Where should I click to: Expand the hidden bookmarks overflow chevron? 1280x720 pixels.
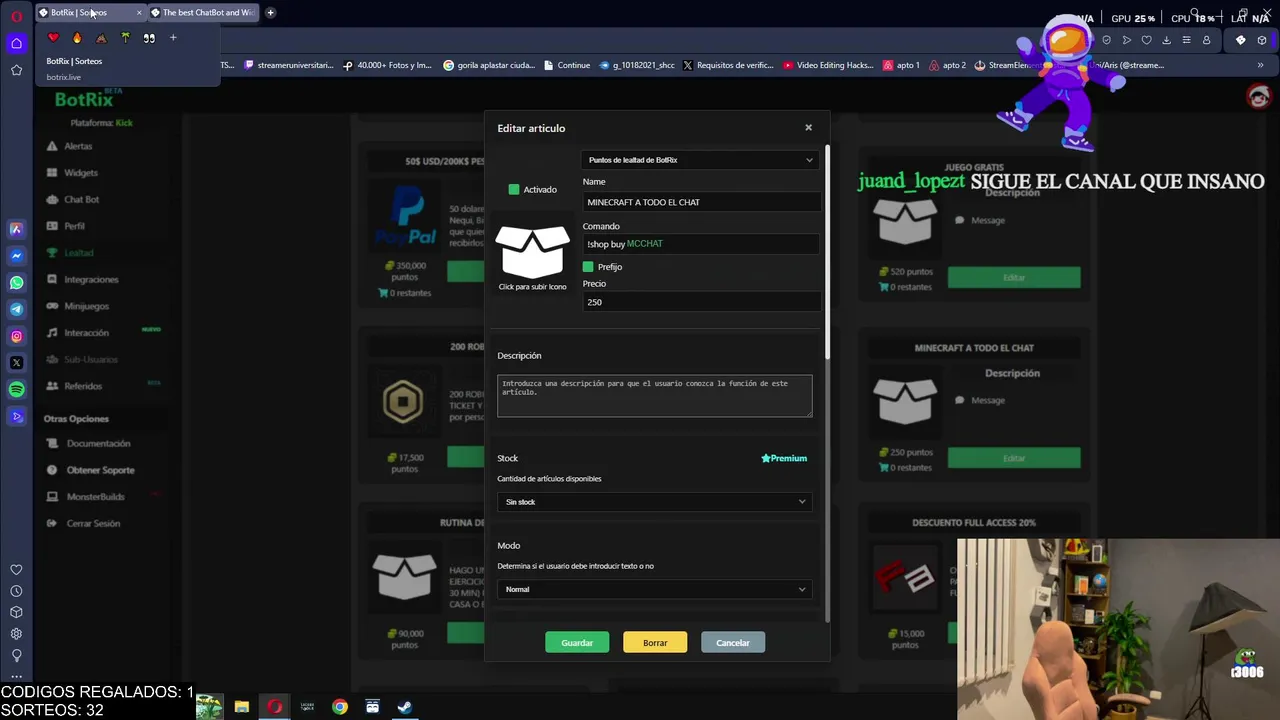coord(1260,65)
